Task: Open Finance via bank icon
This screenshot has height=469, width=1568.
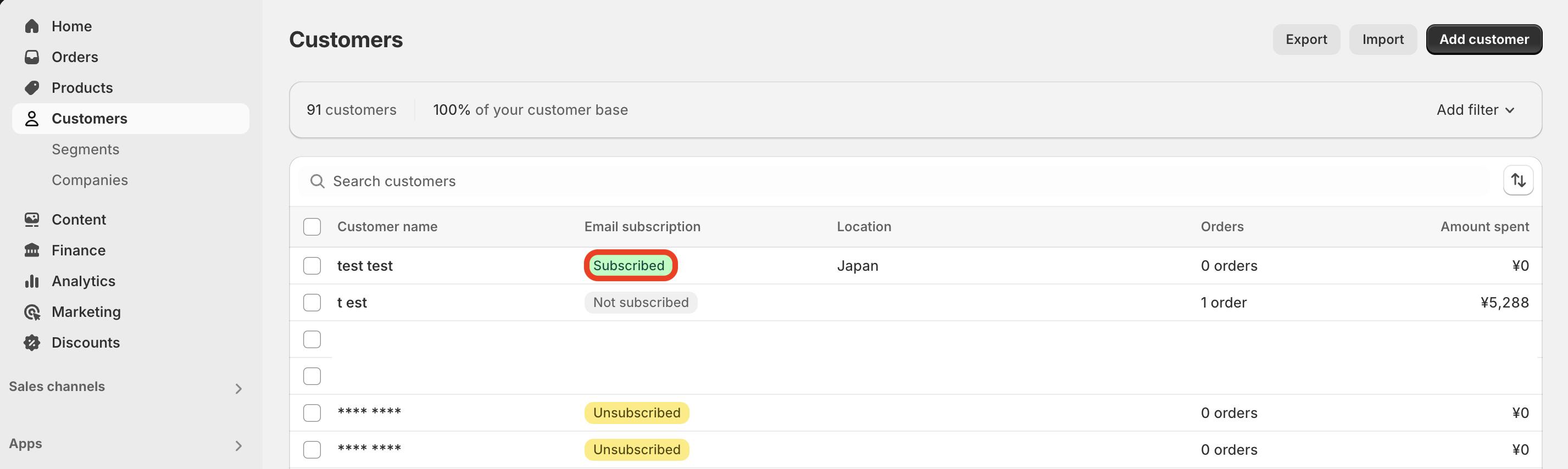Action: pos(32,250)
